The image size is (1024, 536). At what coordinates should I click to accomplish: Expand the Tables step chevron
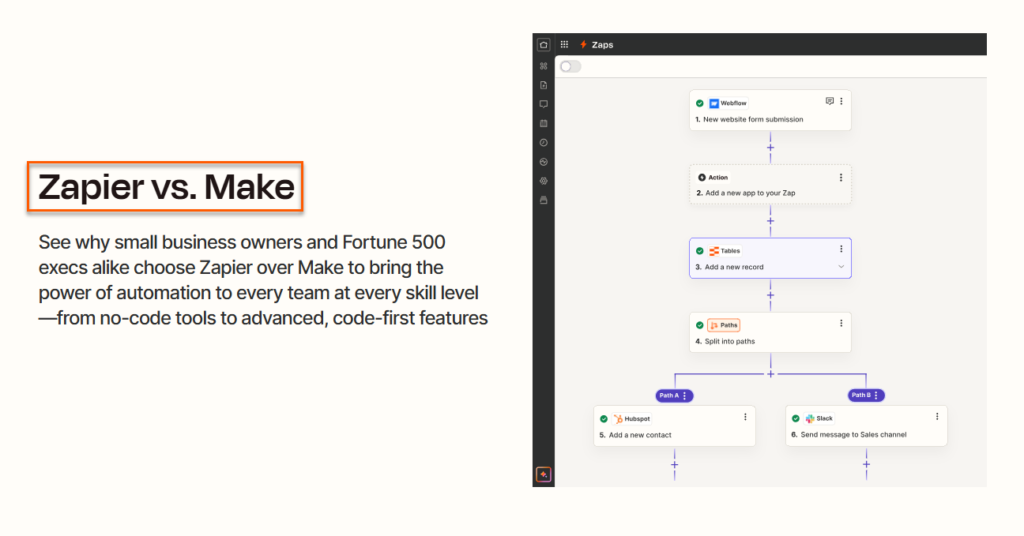tap(841, 266)
